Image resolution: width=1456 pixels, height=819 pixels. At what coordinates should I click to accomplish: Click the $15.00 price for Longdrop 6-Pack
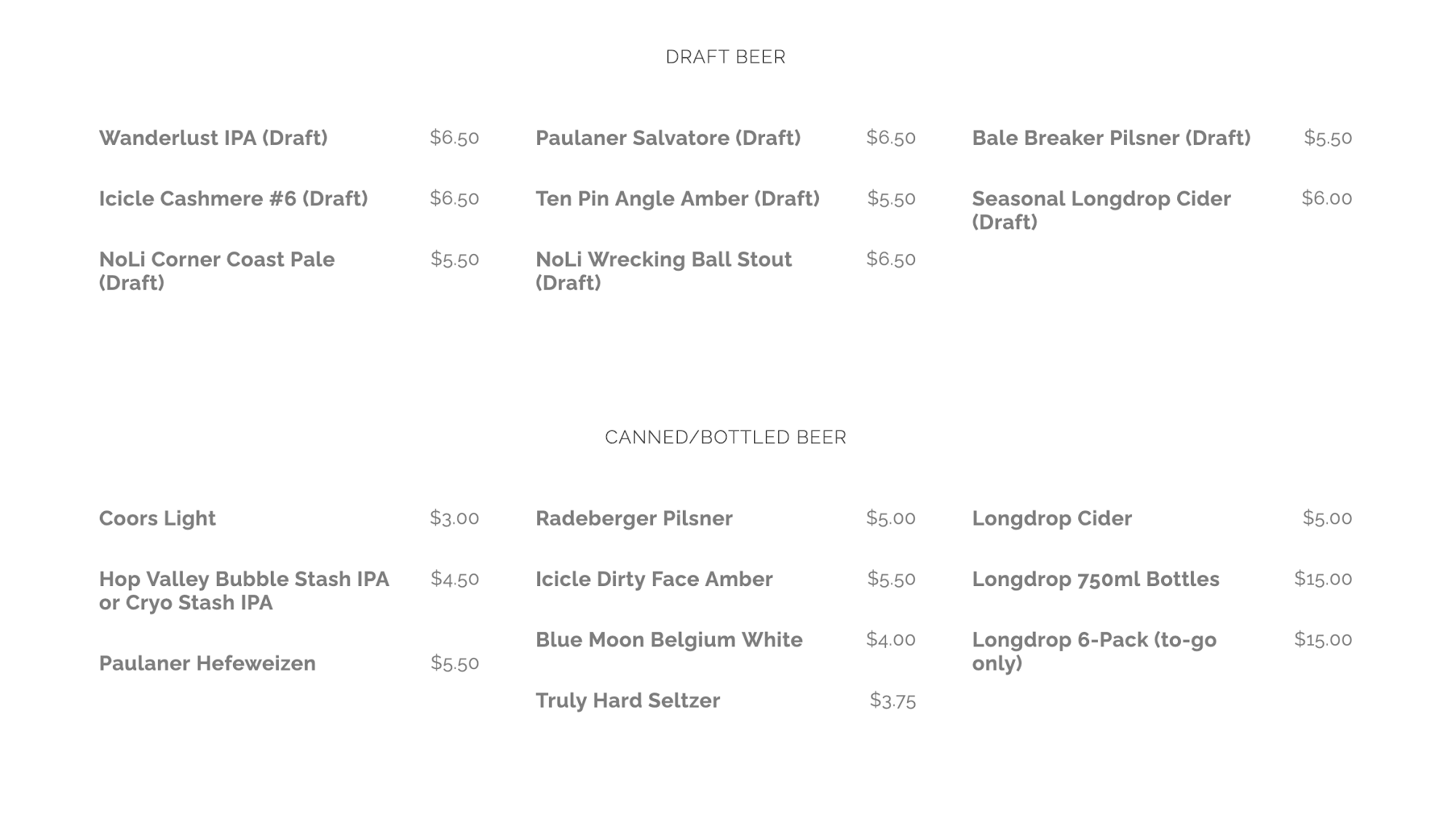pyautogui.click(x=1323, y=639)
